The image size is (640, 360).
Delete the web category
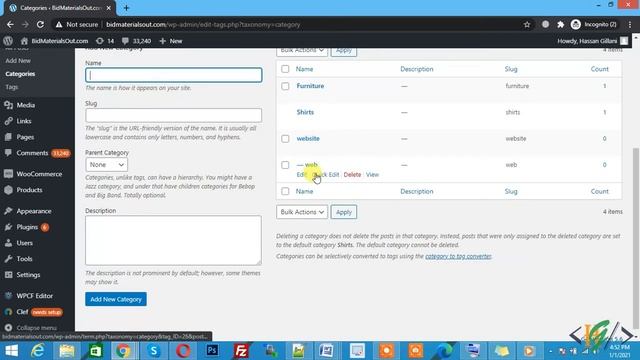(352, 175)
